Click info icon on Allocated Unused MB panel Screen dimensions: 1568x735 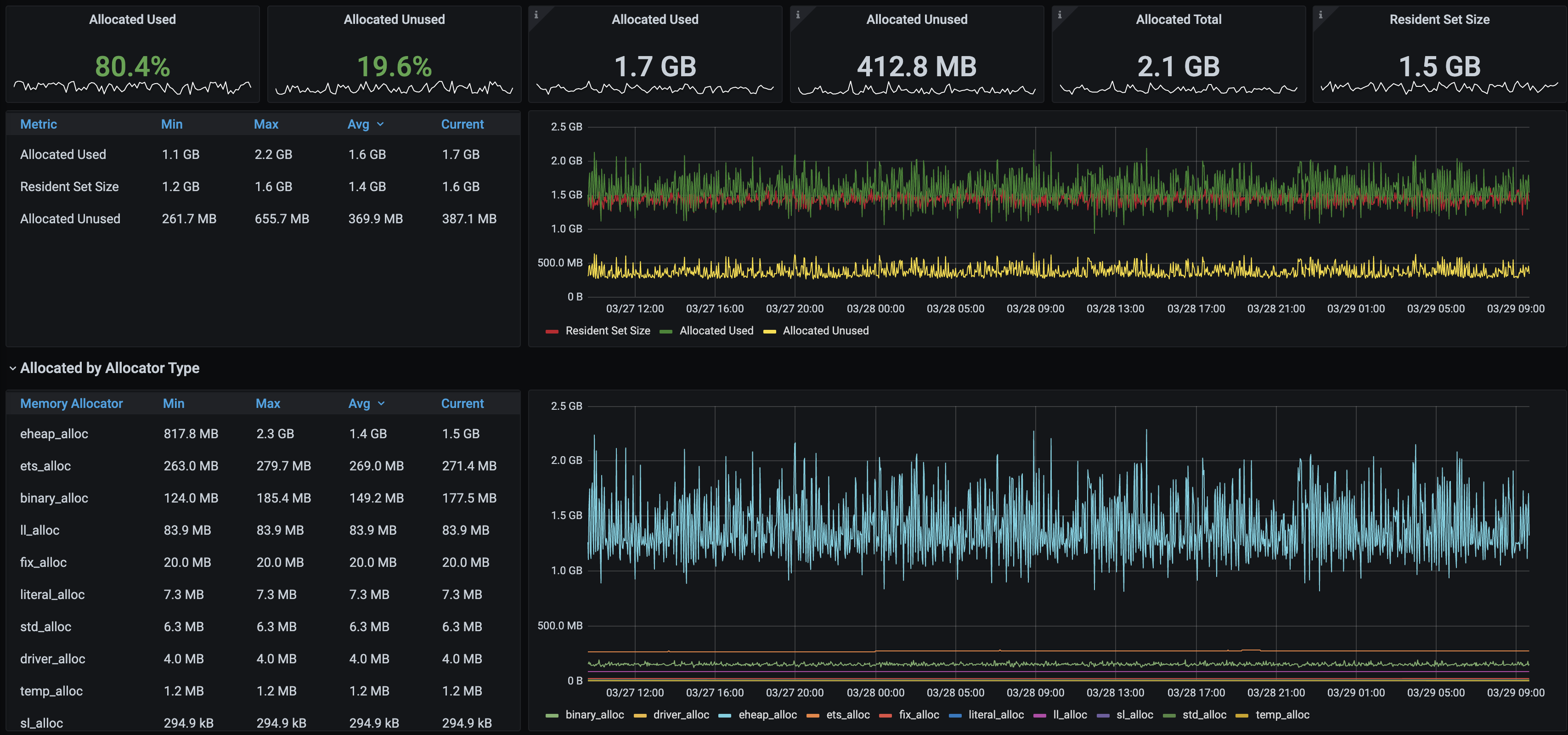(797, 15)
